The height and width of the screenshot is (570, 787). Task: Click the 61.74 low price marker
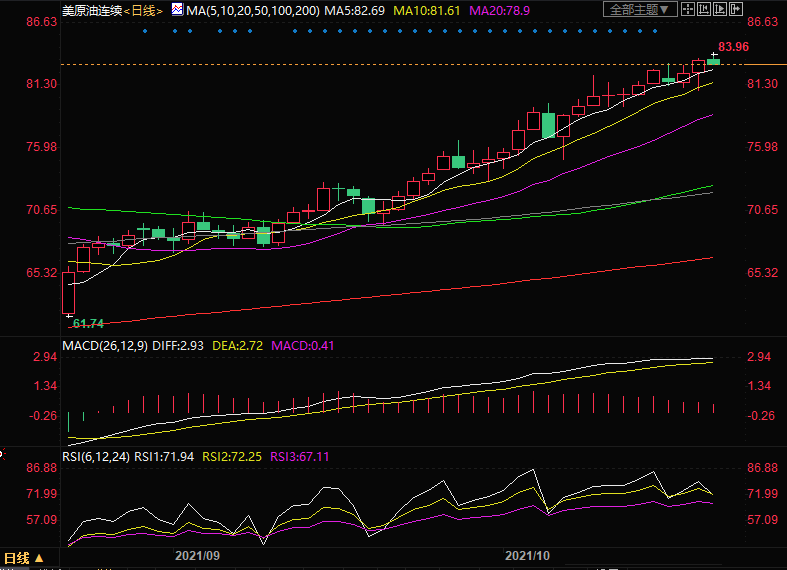click(x=88, y=323)
